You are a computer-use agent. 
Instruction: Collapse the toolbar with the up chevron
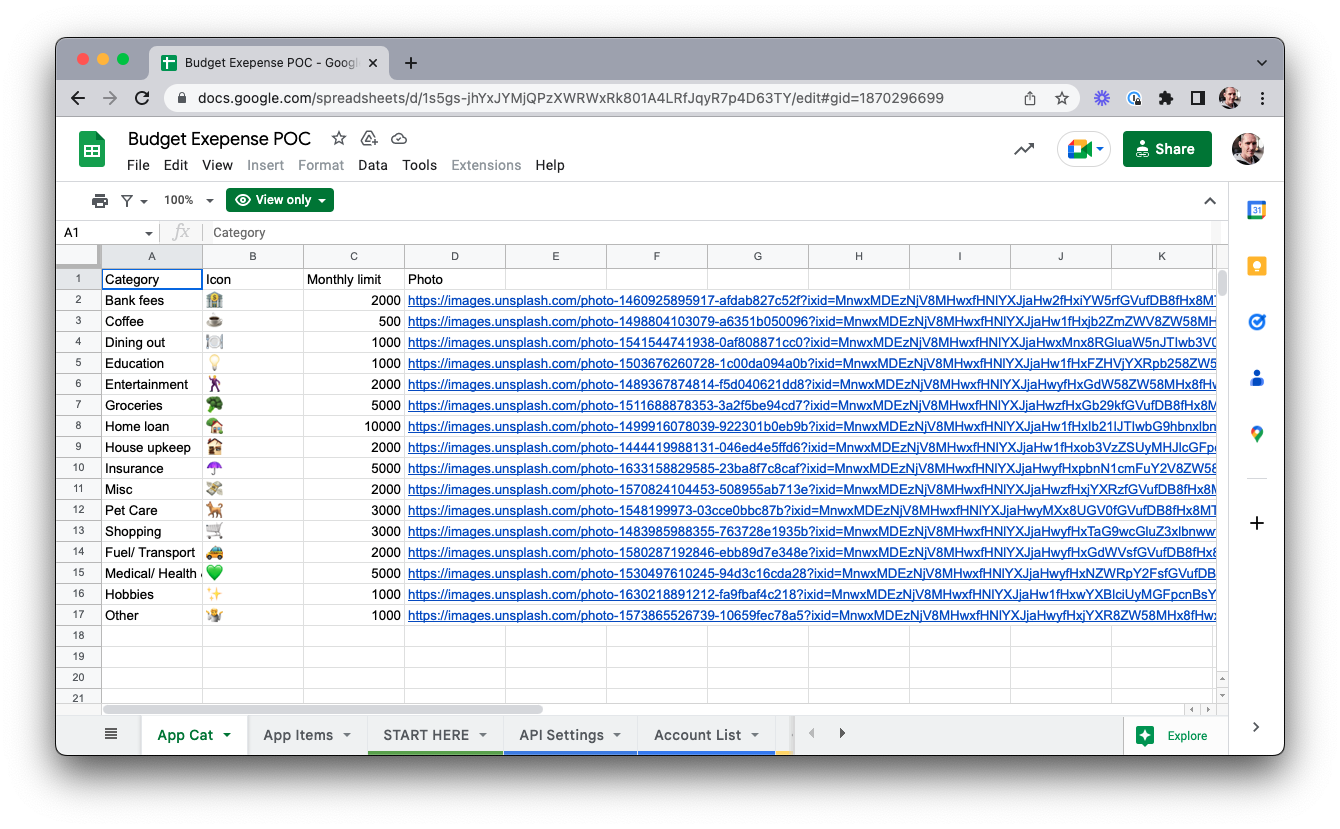click(x=1209, y=201)
